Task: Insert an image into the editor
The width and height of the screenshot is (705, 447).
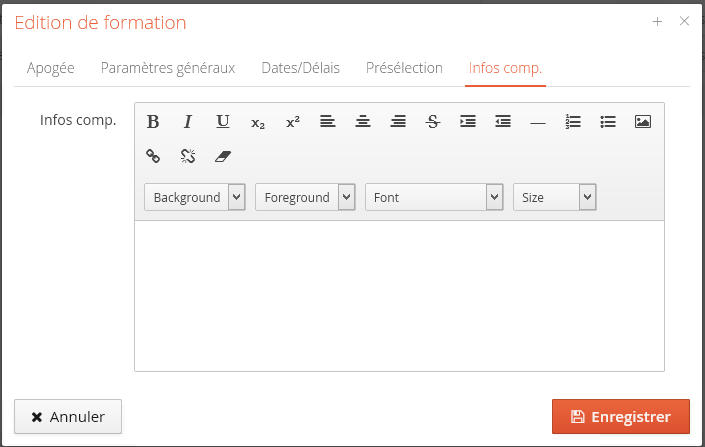Action: tap(643, 122)
